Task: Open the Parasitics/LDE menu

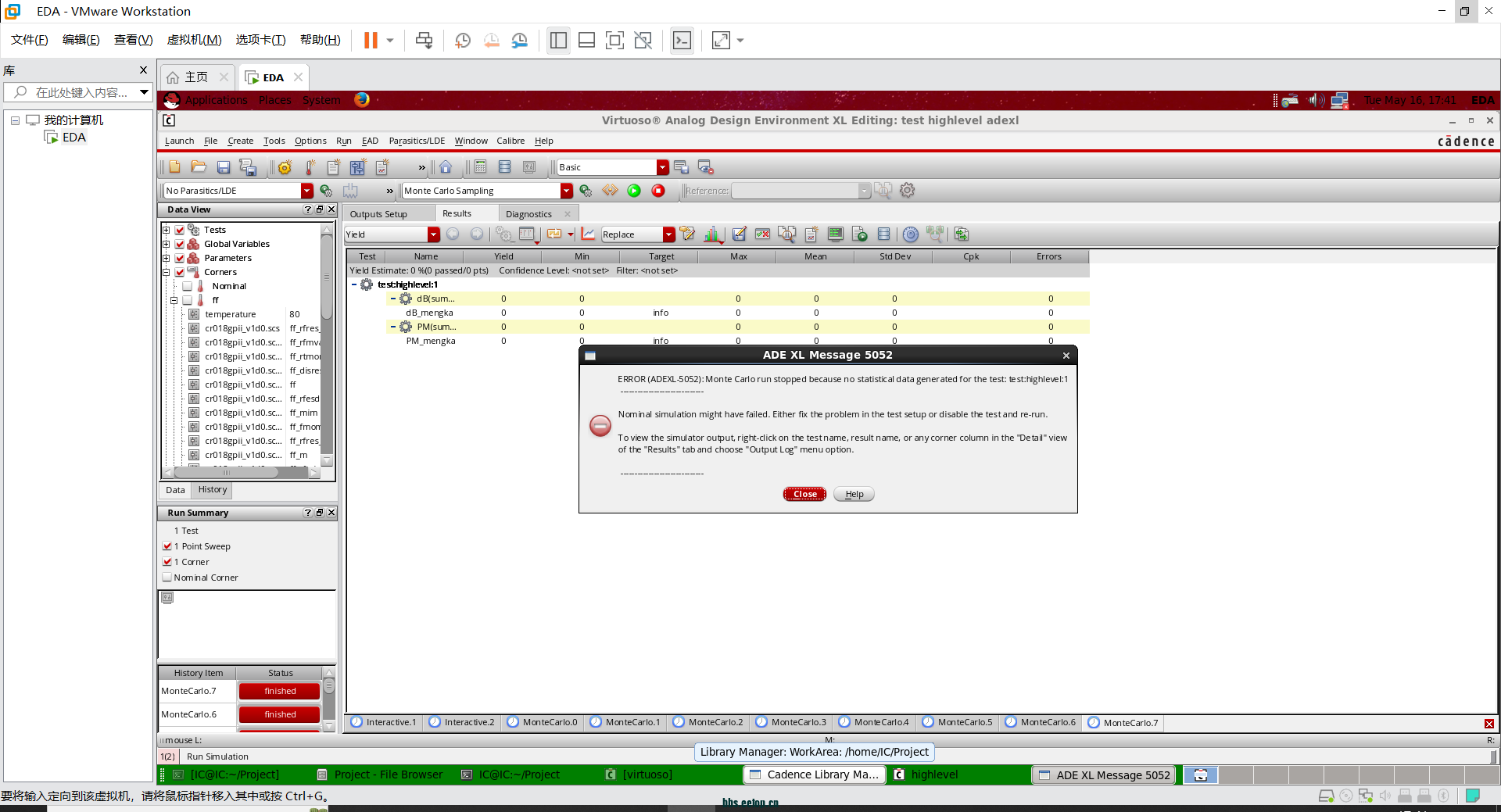Action: [x=417, y=141]
